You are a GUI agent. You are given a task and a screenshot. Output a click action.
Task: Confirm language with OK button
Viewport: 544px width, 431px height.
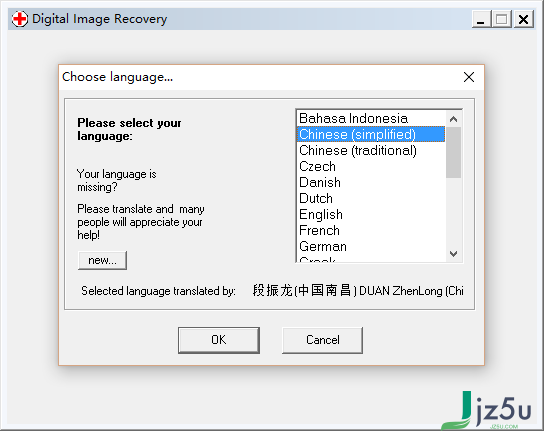pyautogui.click(x=219, y=340)
